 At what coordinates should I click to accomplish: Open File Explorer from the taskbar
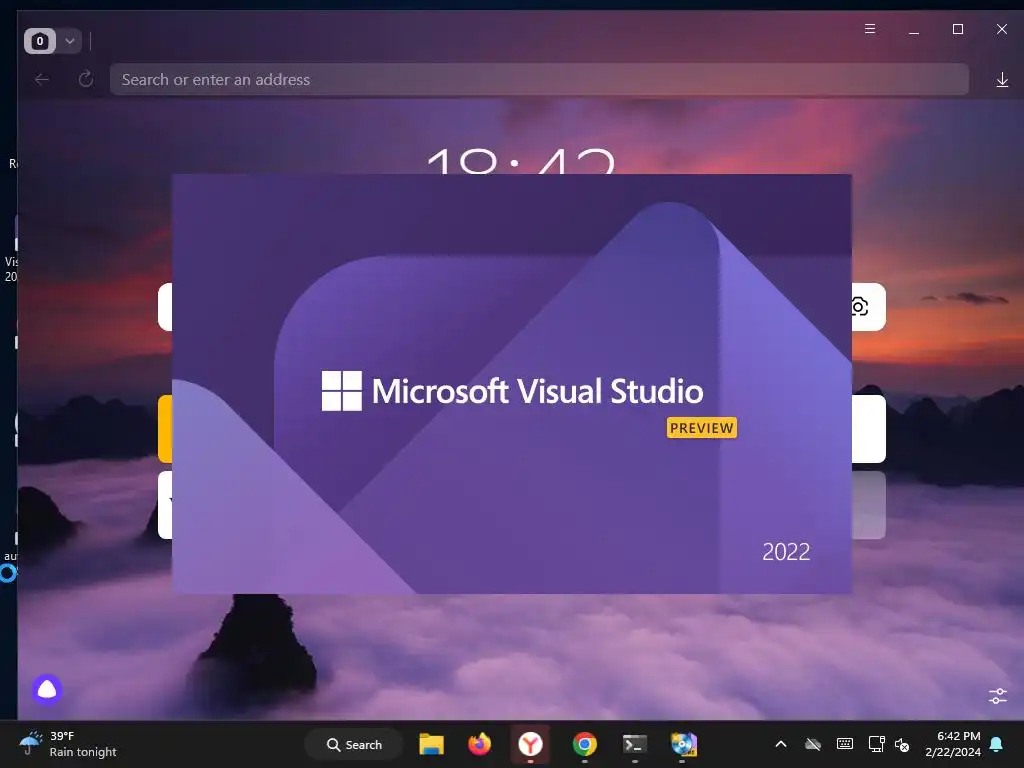431,744
